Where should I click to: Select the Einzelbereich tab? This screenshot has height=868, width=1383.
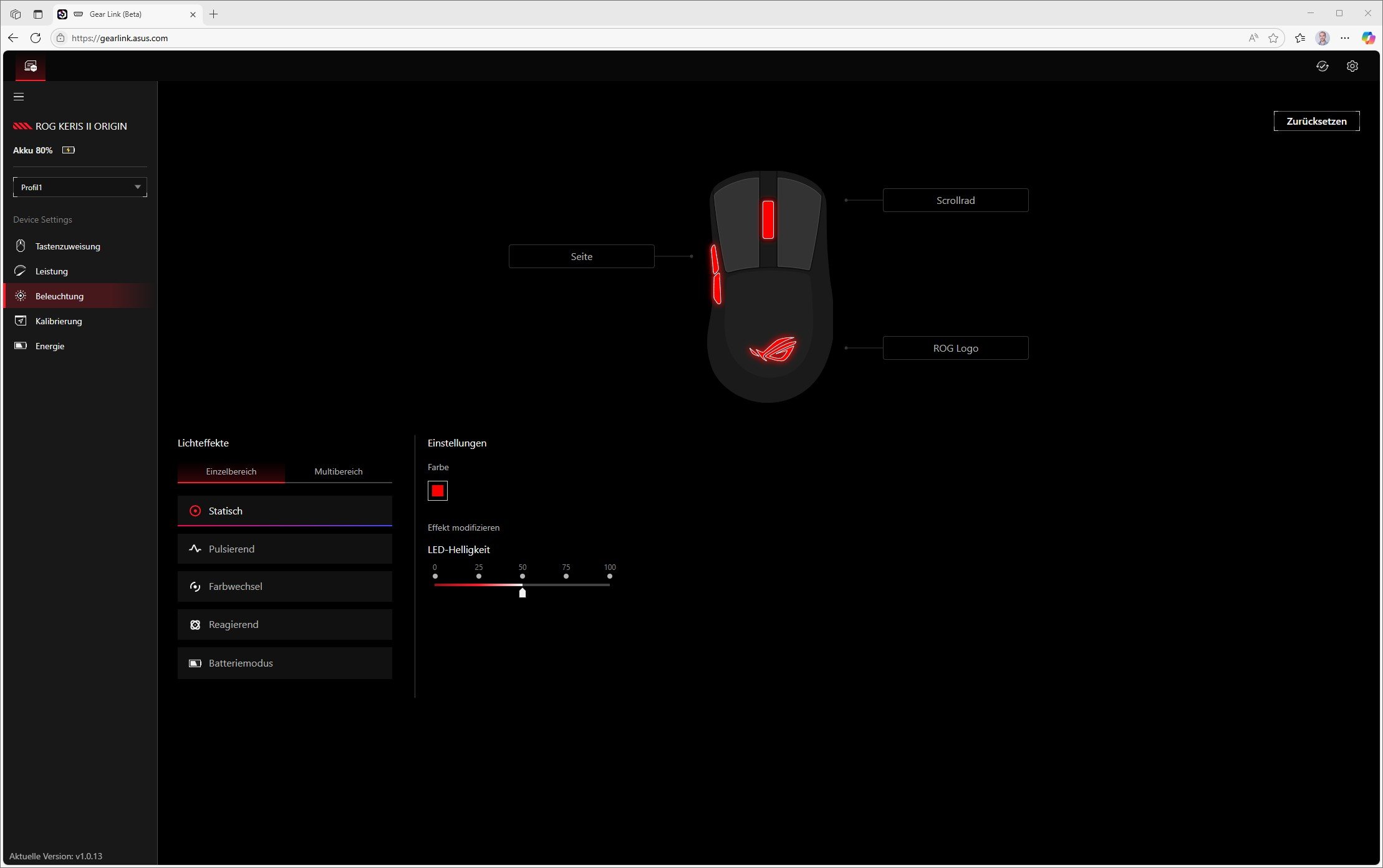231,471
